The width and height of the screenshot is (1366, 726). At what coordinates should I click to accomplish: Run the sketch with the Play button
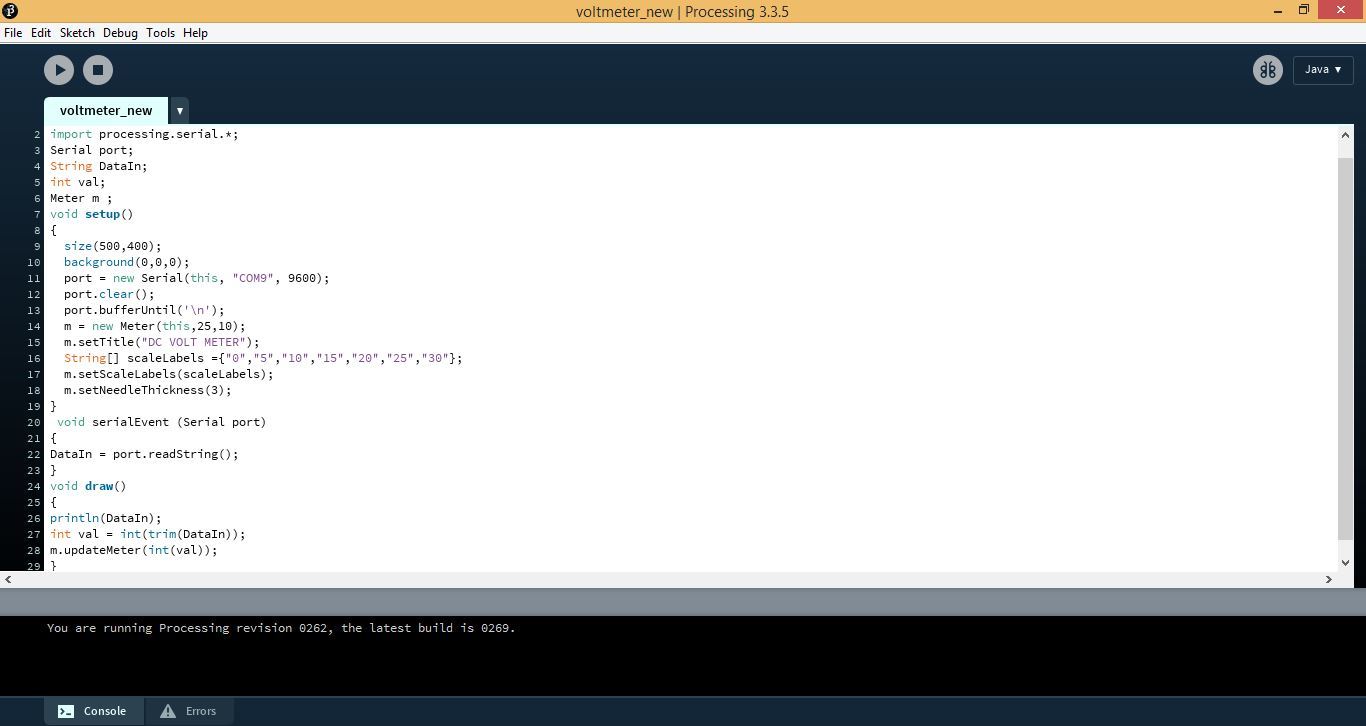pos(59,70)
